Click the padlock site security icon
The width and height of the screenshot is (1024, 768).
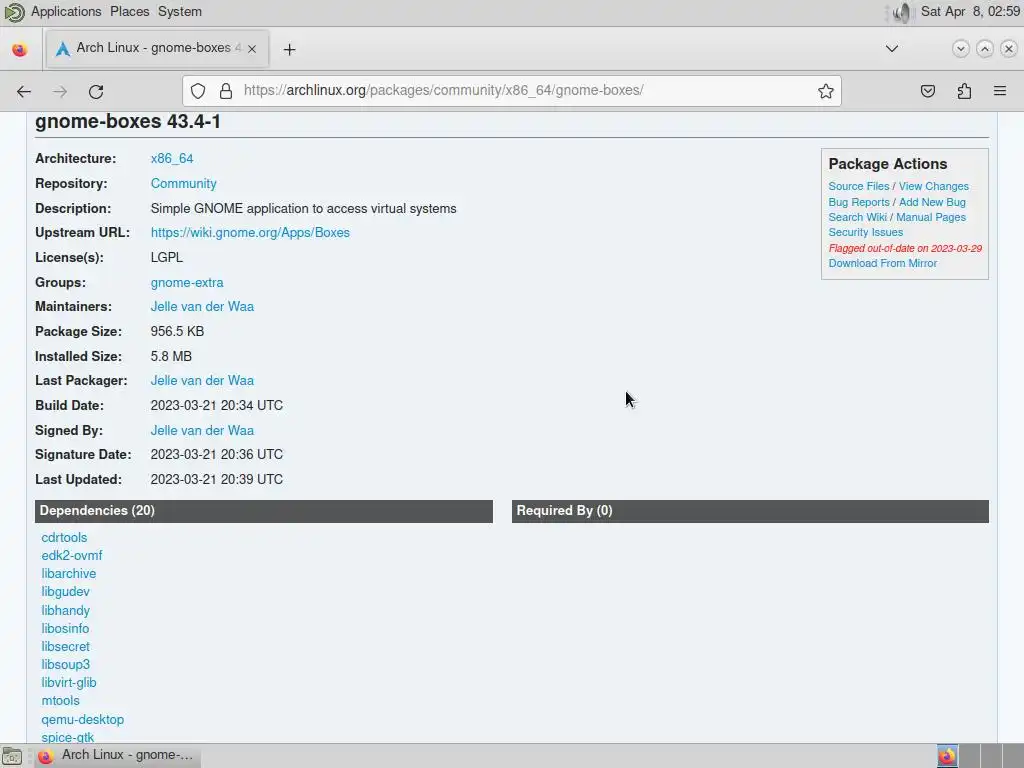pos(226,91)
